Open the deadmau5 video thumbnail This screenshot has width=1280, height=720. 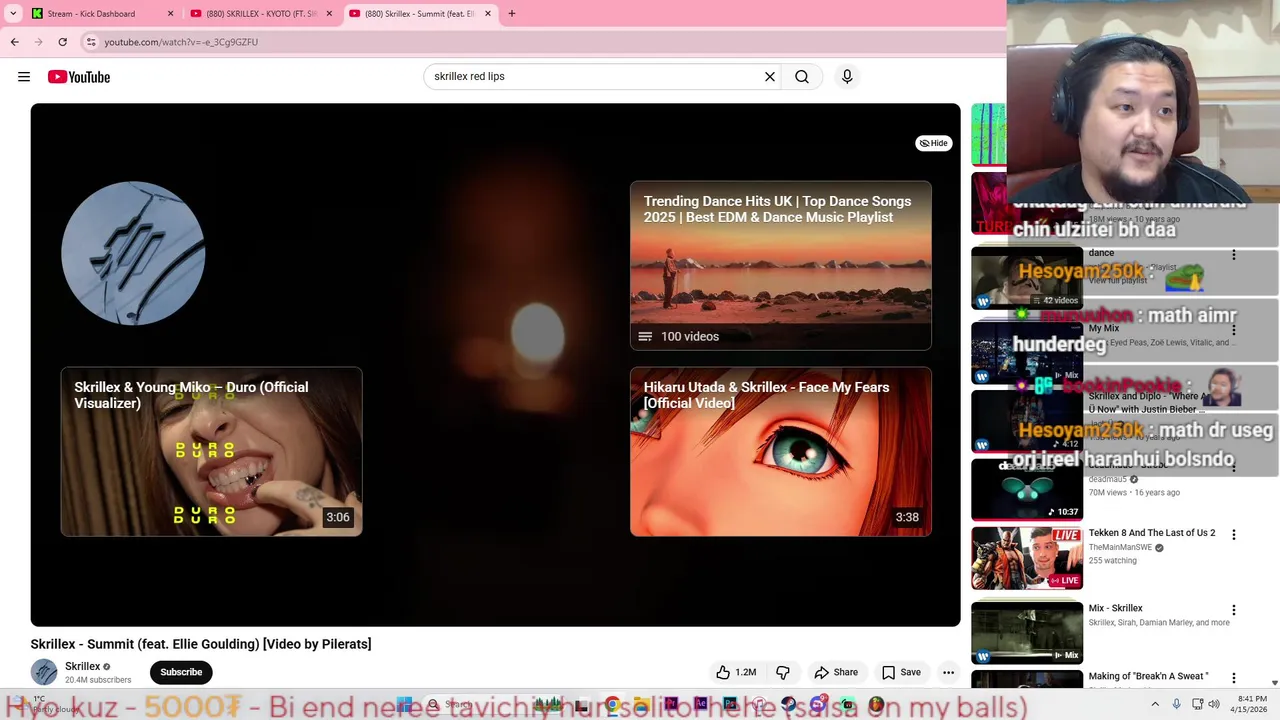[x=1027, y=489]
